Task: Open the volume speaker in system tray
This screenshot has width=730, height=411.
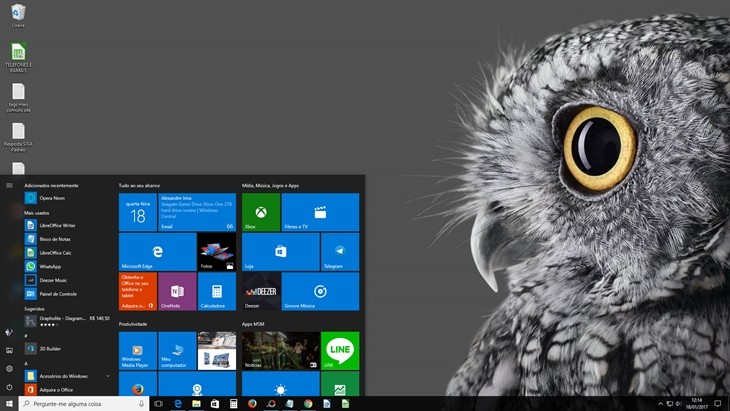Action: (679, 404)
